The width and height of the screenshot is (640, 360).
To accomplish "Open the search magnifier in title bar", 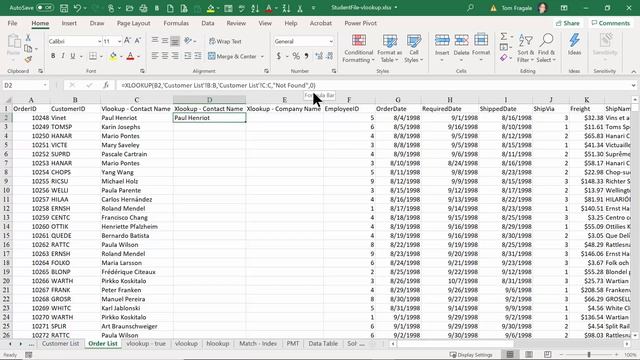I will point(470,7).
